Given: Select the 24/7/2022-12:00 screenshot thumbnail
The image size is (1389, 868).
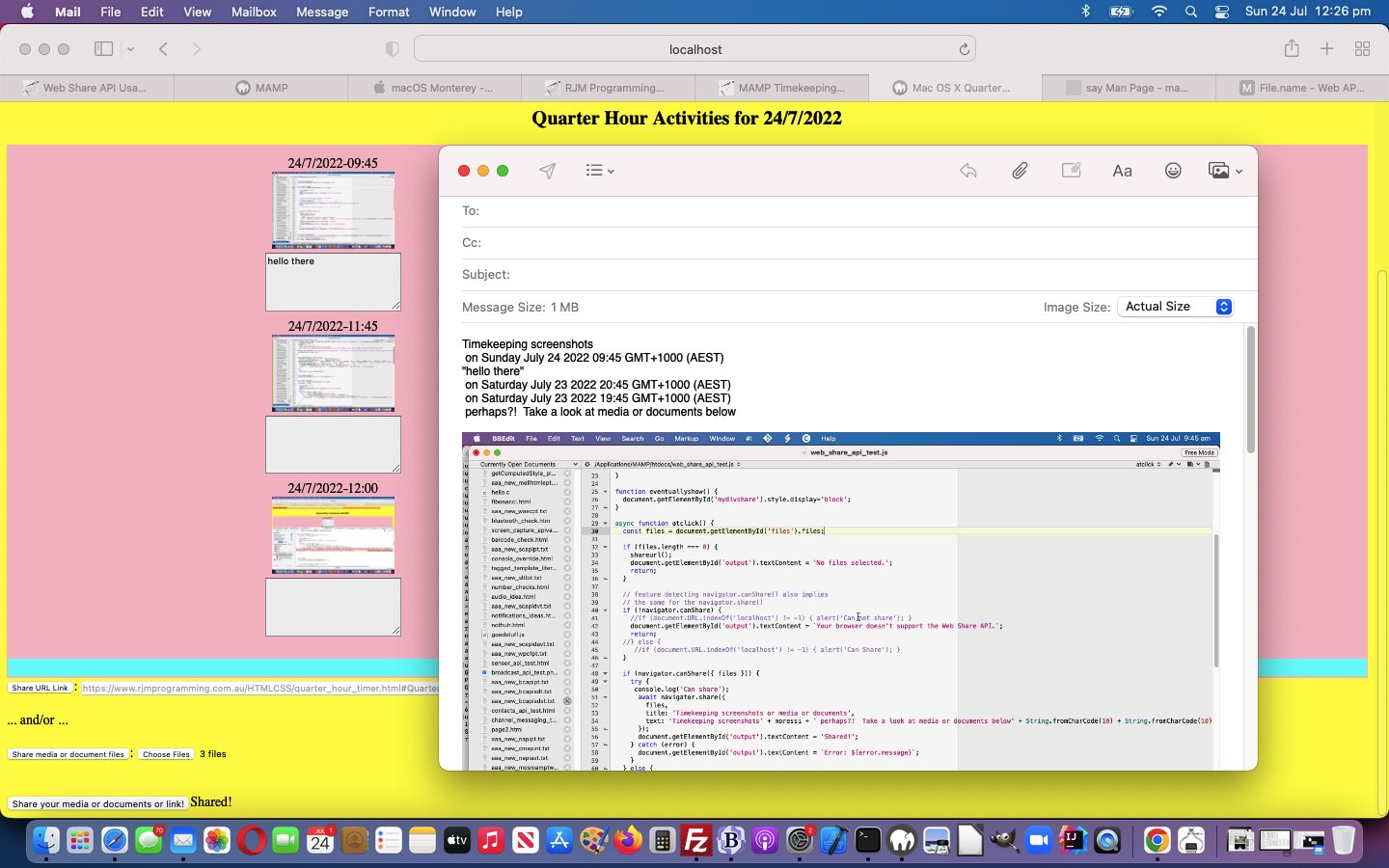Looking at the screenshot, I should [333, 535].
